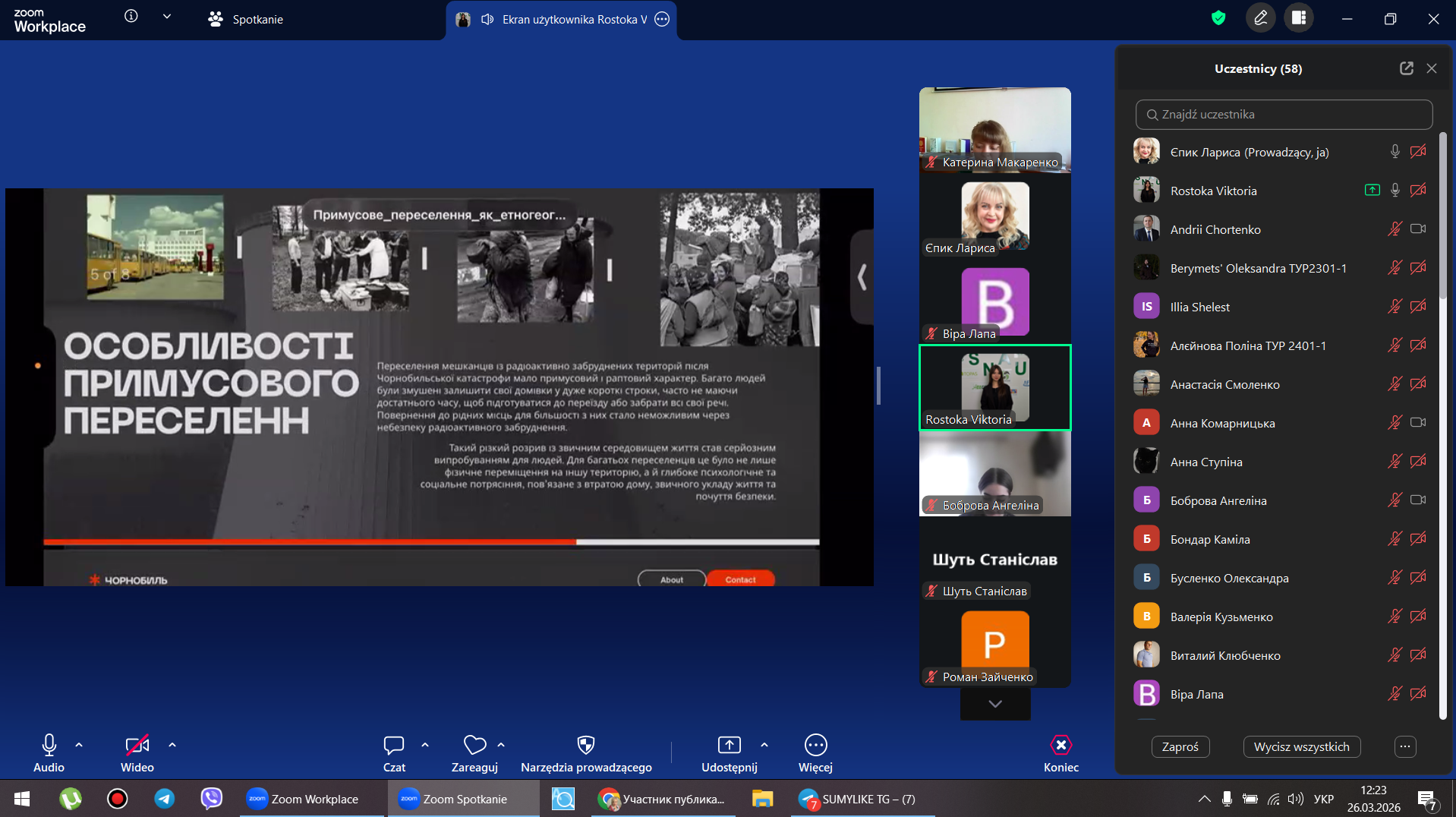Open the Zareaguj reactions icon
Screen dimensions: 1456x817
[474, 746]
